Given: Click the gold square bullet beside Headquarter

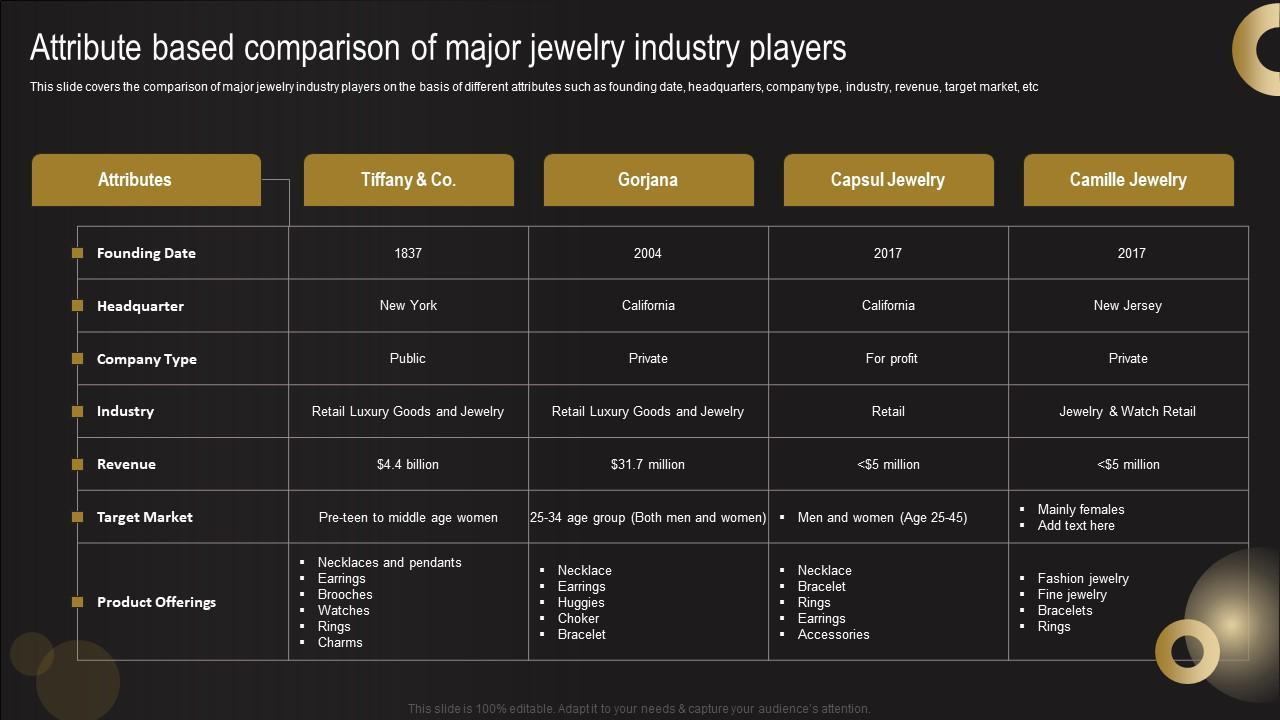Looking at the screenshot, I should pyautogui.click(x=77, y=306).
